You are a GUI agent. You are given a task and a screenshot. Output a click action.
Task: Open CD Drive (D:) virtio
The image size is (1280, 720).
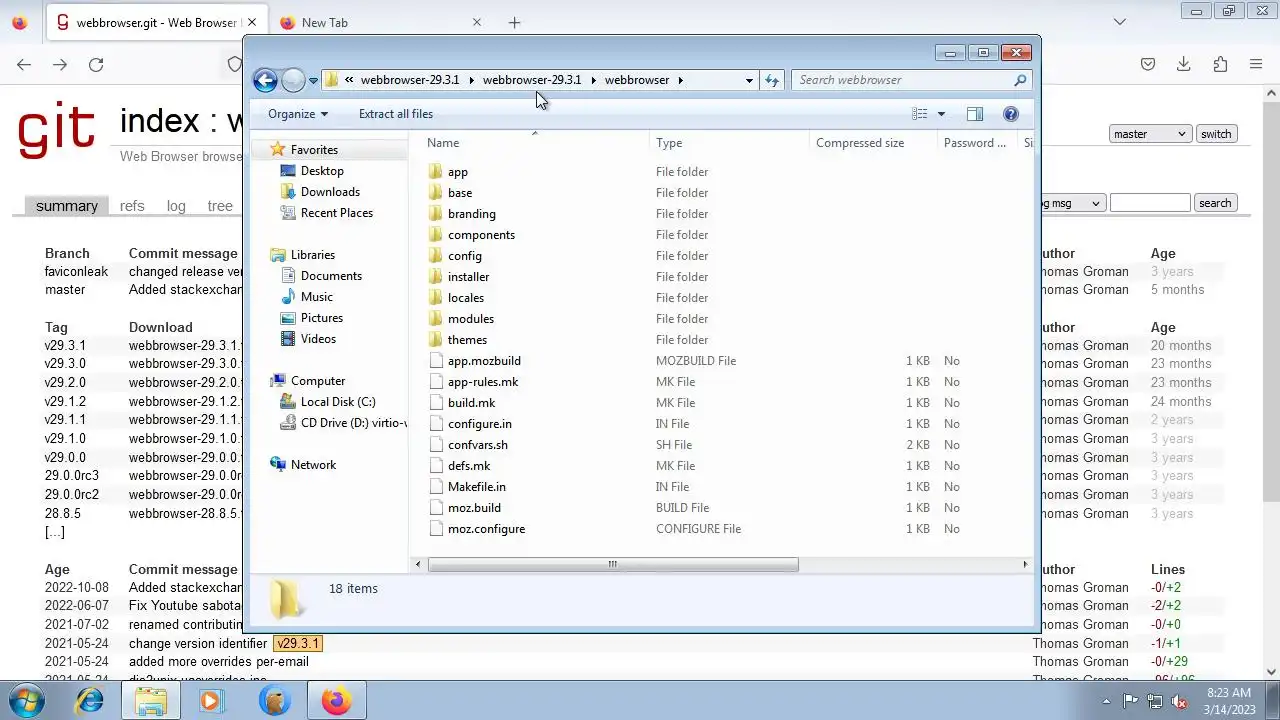tap(354, 423)
